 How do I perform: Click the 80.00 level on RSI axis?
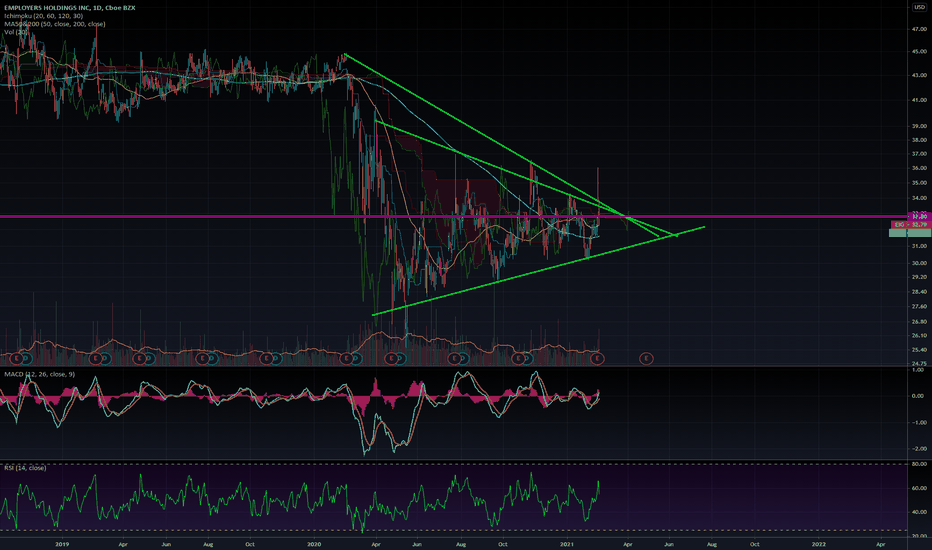click(919, 464)
